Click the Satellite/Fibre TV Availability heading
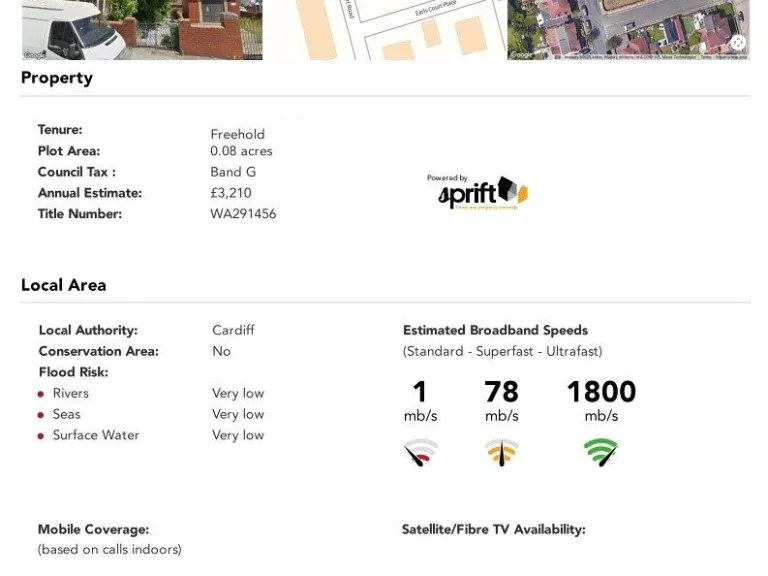Viewport: 768px width, 576px height. click(493, 530)
